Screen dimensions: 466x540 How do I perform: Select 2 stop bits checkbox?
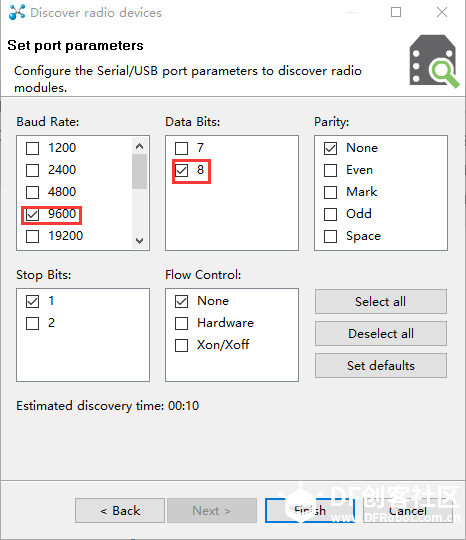[32, 323]
